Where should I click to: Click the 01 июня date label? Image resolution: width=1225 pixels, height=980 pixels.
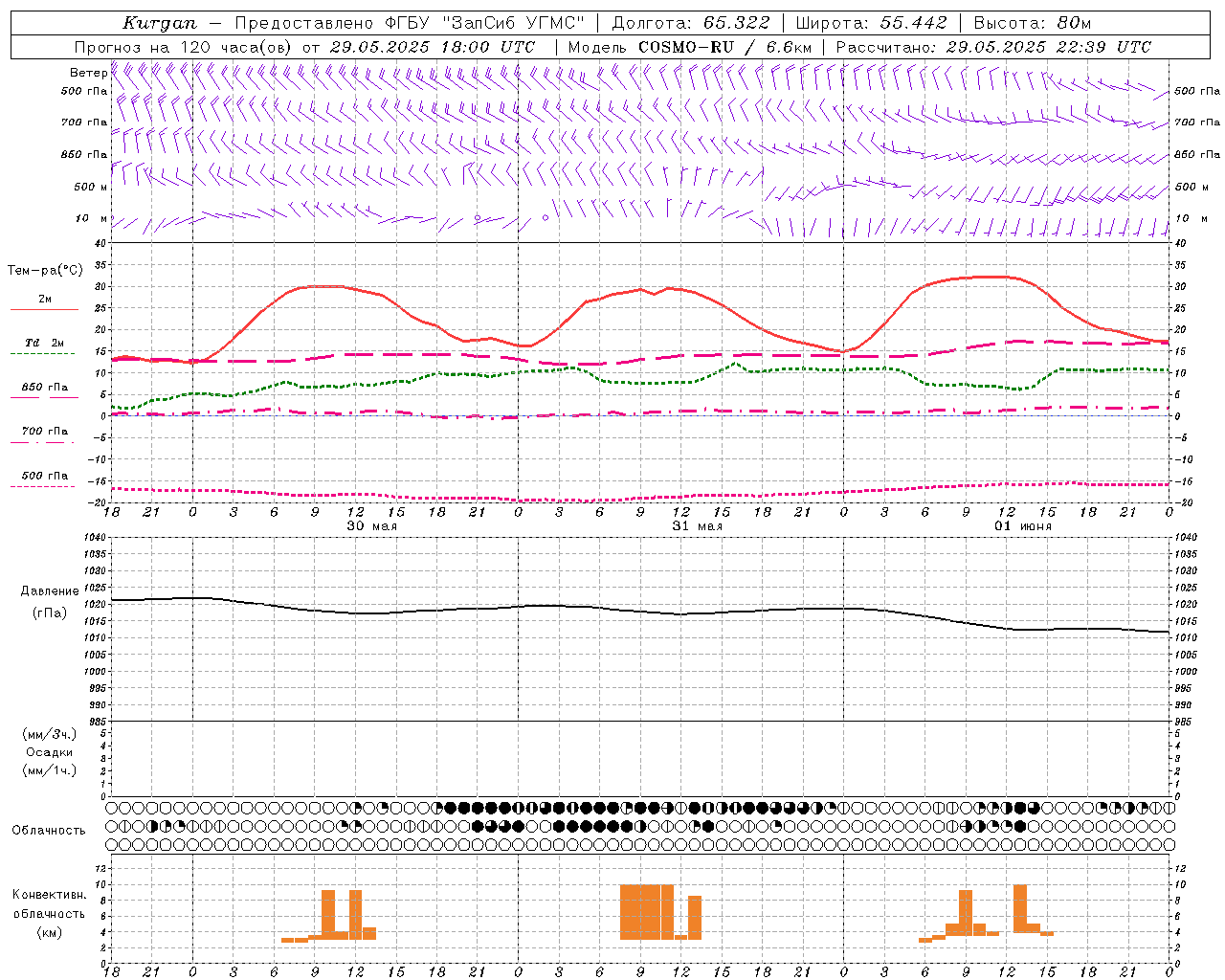(1023, 526)
